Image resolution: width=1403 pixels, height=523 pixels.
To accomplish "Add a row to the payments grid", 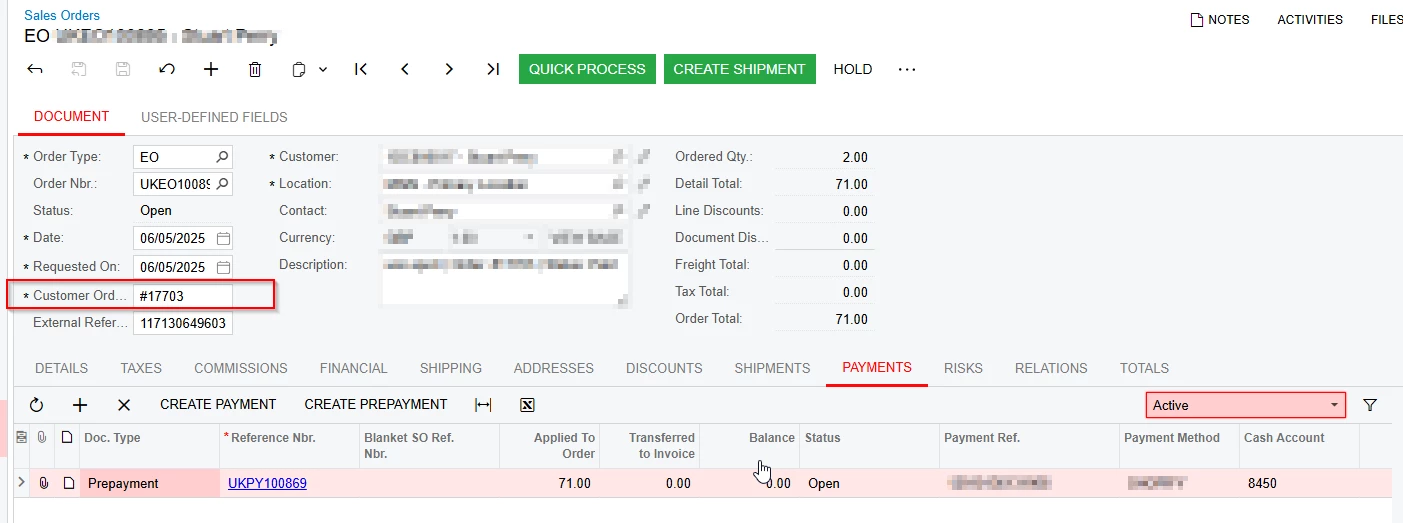I will click(x=80, y=405).
